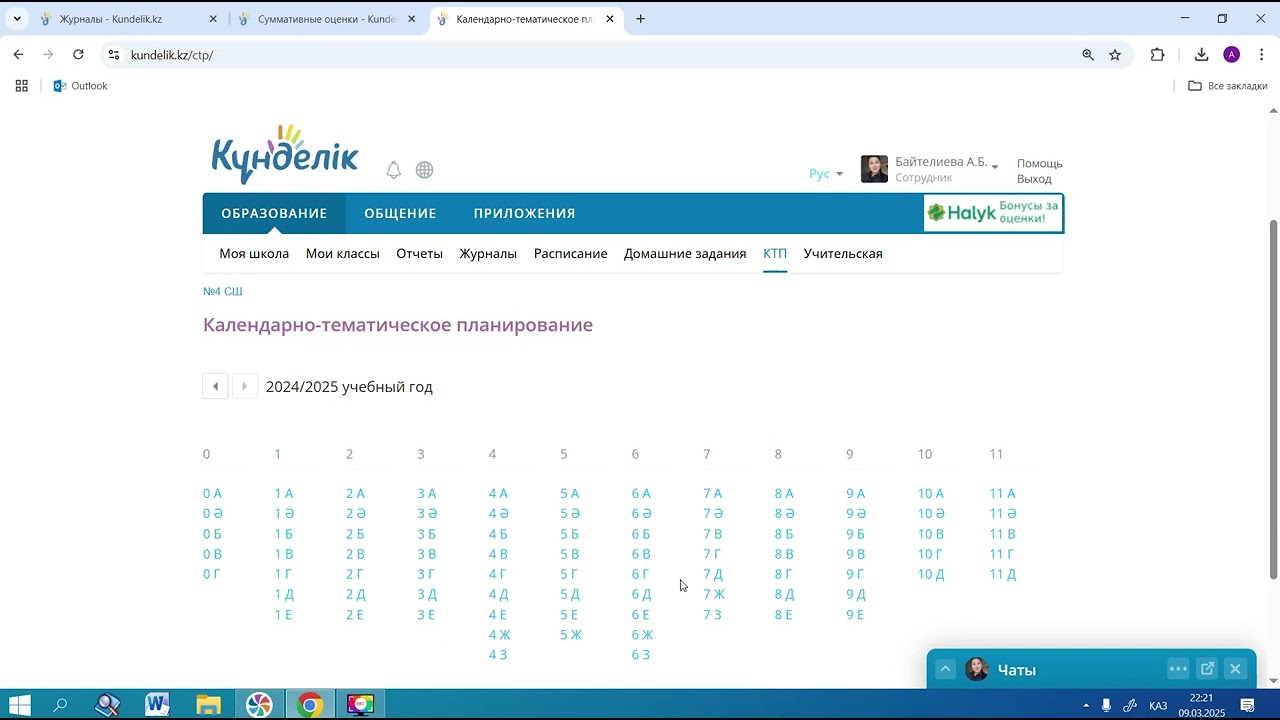Image resolution: width=1280 pixels, height=720 pixels.
Task: Open the Chrome profile icon
Action: click(x=1232, y=55)
